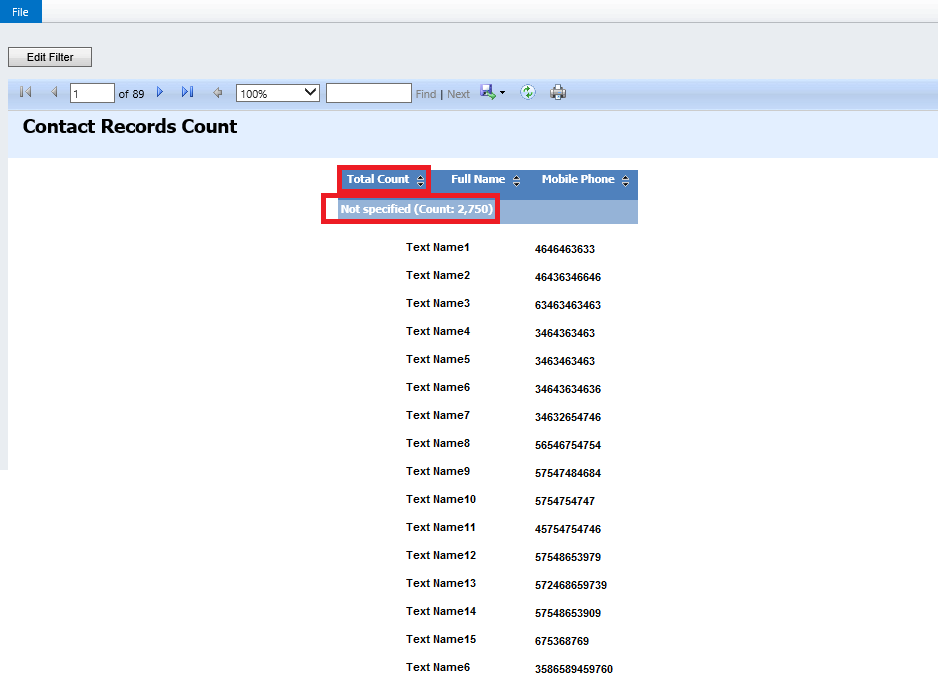Viewport: 938px width, 694px height.
Task: Refresh the report
Action: (x=528, y=92)
